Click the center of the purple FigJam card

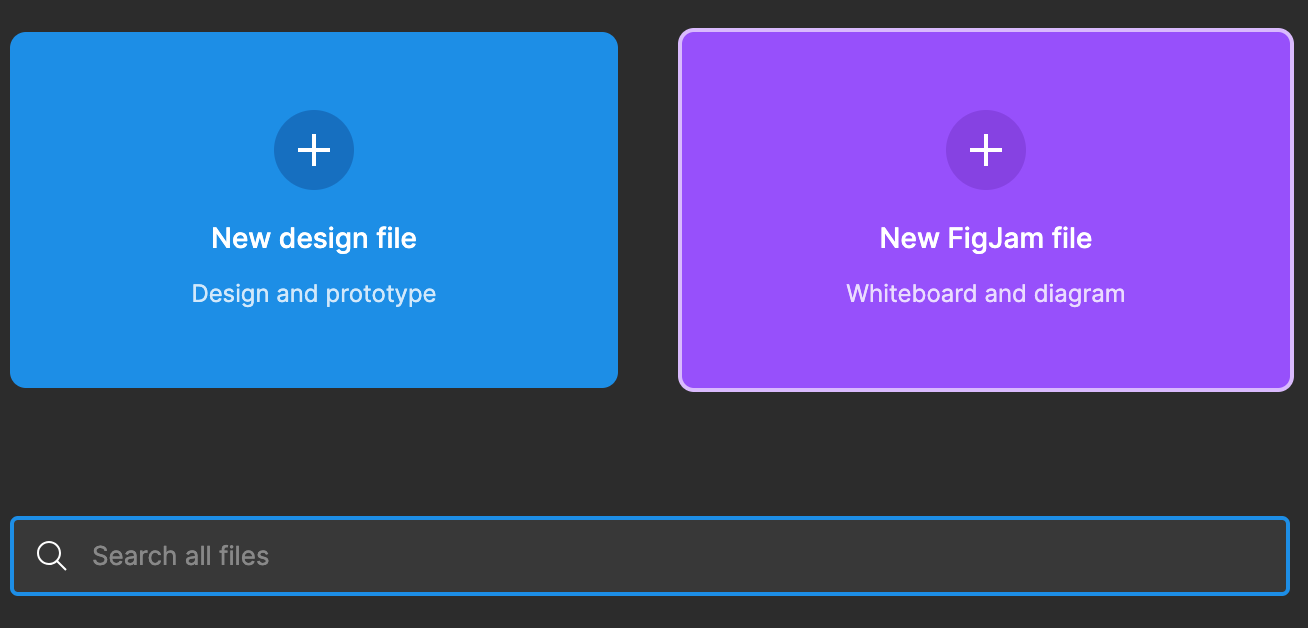[986, 209]
